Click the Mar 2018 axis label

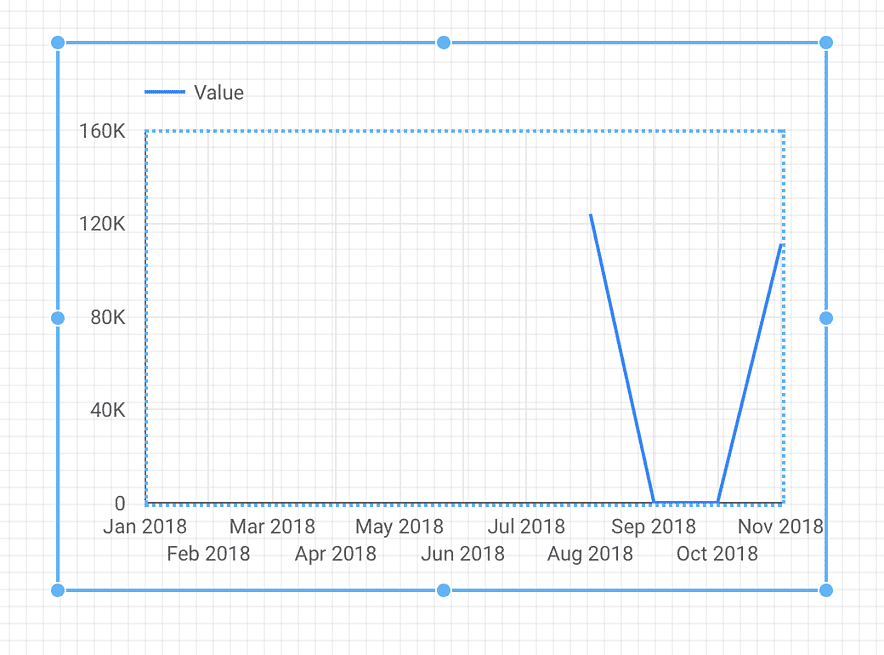tap(272, 526)
